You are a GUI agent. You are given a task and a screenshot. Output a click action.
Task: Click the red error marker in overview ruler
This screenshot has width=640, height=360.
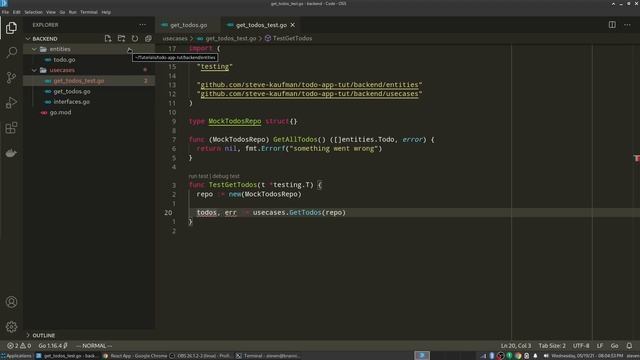pyautogui.click(x=636, y=158)
